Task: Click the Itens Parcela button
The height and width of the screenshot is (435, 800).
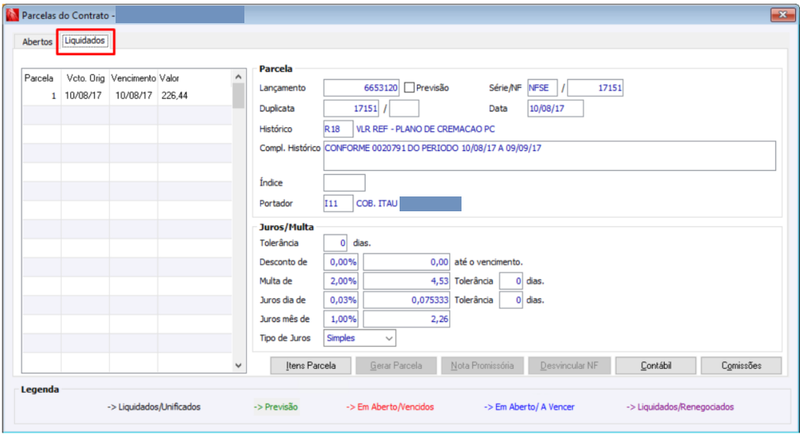Action: coord(311,366)
